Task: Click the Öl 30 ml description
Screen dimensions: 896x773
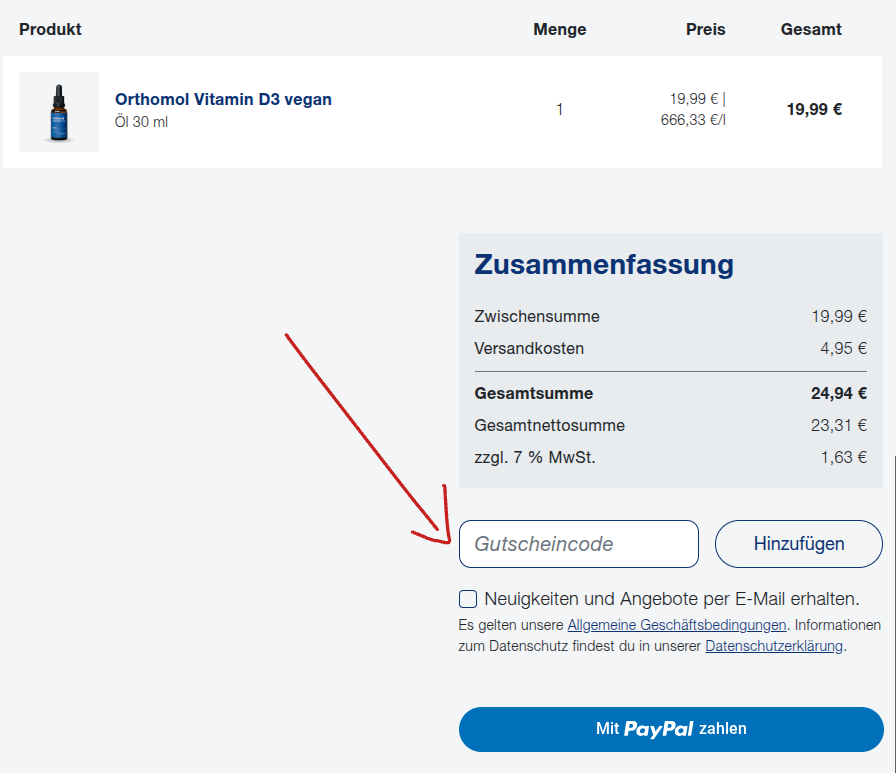Action: [x=141, y=122]
